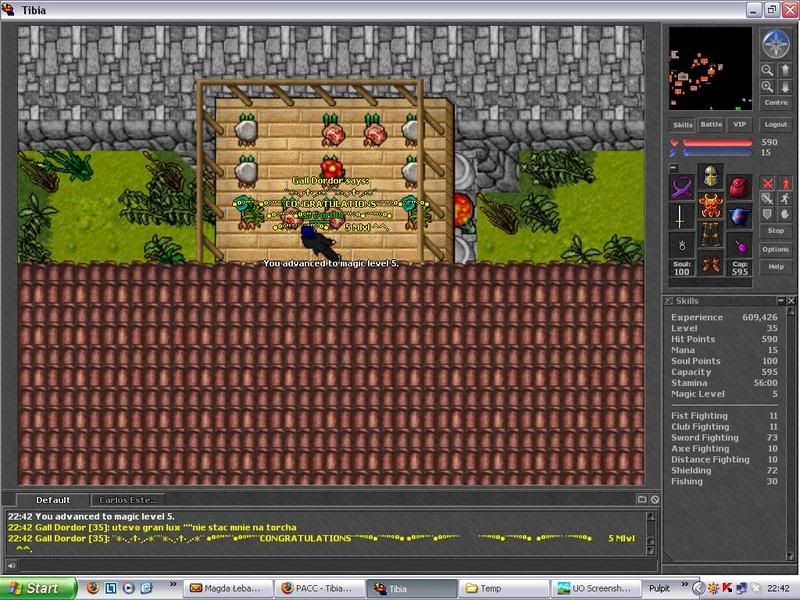Image resolution: width=800 pixels, height=600 pixels.
Task: Enable defensive fight mode
Action: [767, 214]
